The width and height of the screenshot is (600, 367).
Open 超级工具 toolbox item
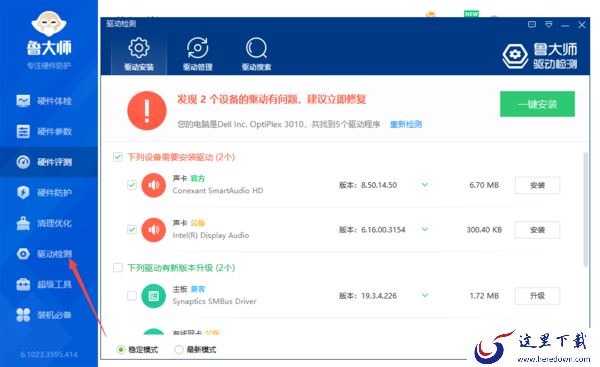pyautogui.click(x=44, y=284)
